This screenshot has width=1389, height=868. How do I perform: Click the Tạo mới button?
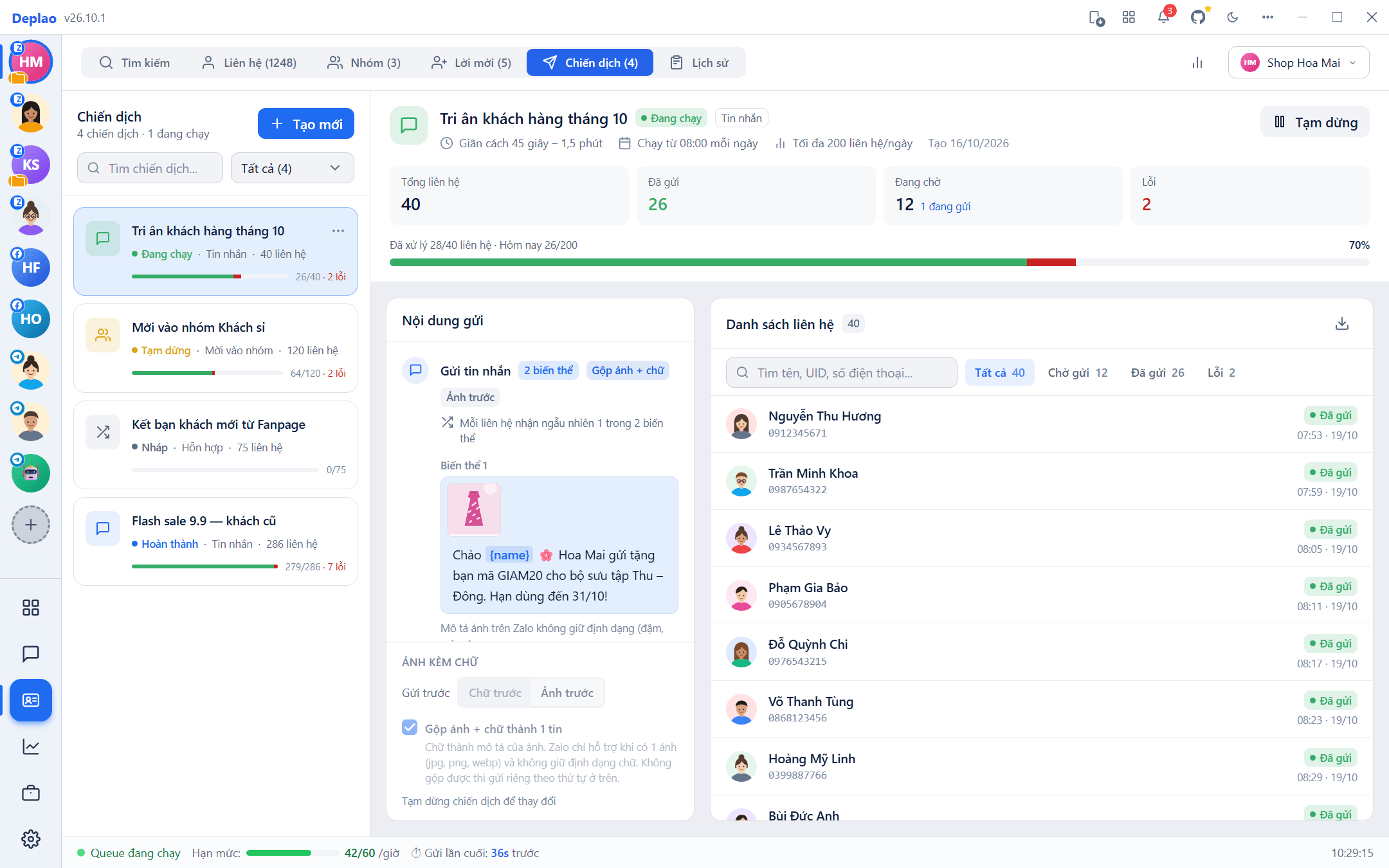(x=306, y=123)
